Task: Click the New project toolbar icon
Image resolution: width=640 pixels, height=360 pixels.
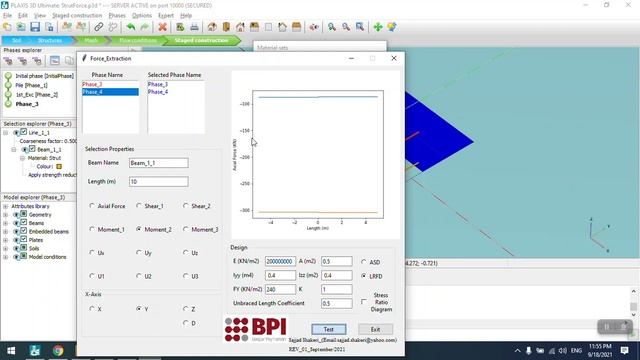Action: pos(7,27)
